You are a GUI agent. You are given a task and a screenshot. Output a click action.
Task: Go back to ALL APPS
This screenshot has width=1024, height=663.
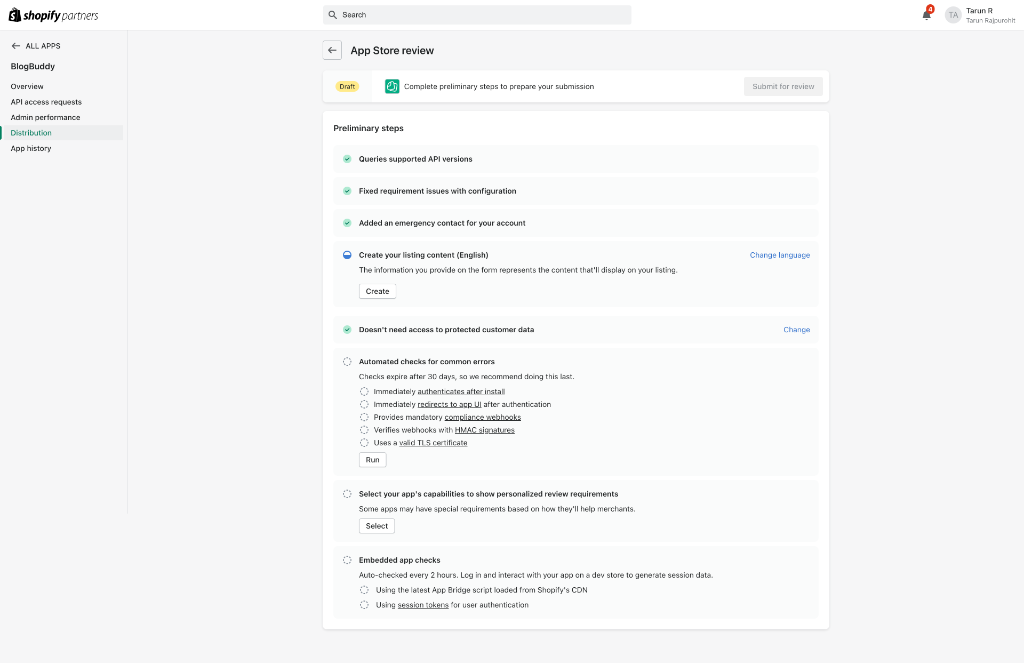click(36, 46)
